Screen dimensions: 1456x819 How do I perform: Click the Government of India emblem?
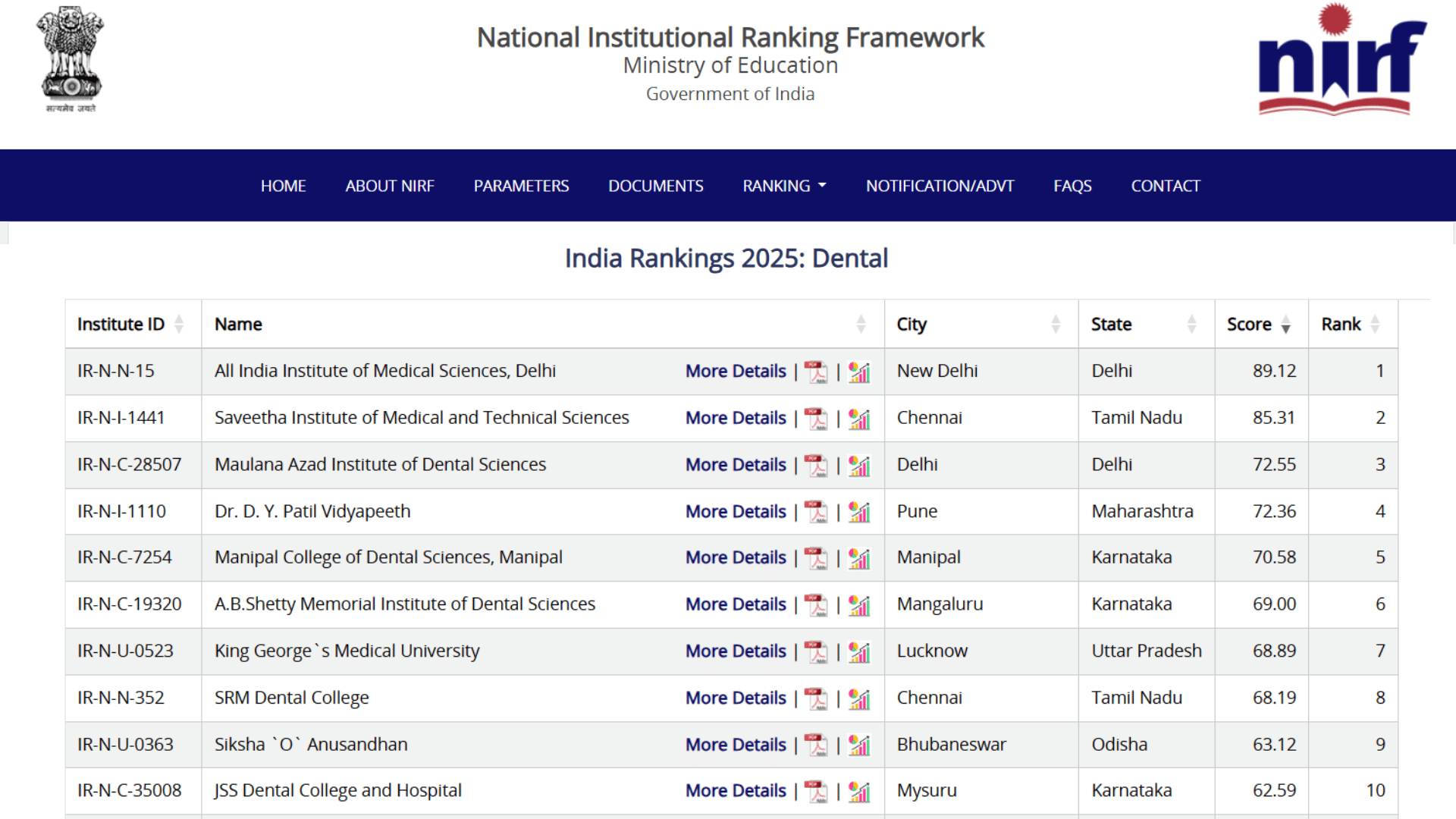[x=71, y=57]
